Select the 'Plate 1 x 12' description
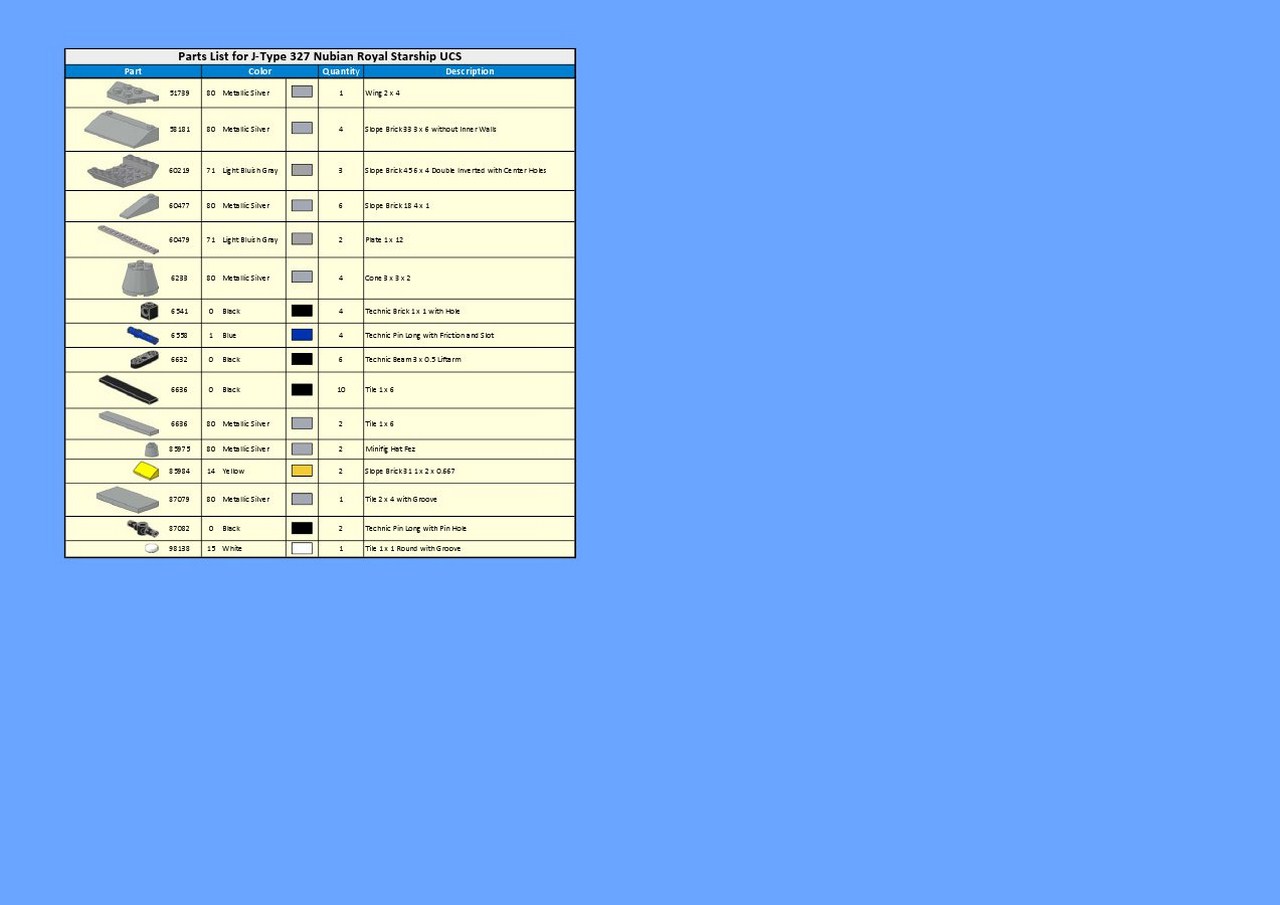 tap(384, 240)
